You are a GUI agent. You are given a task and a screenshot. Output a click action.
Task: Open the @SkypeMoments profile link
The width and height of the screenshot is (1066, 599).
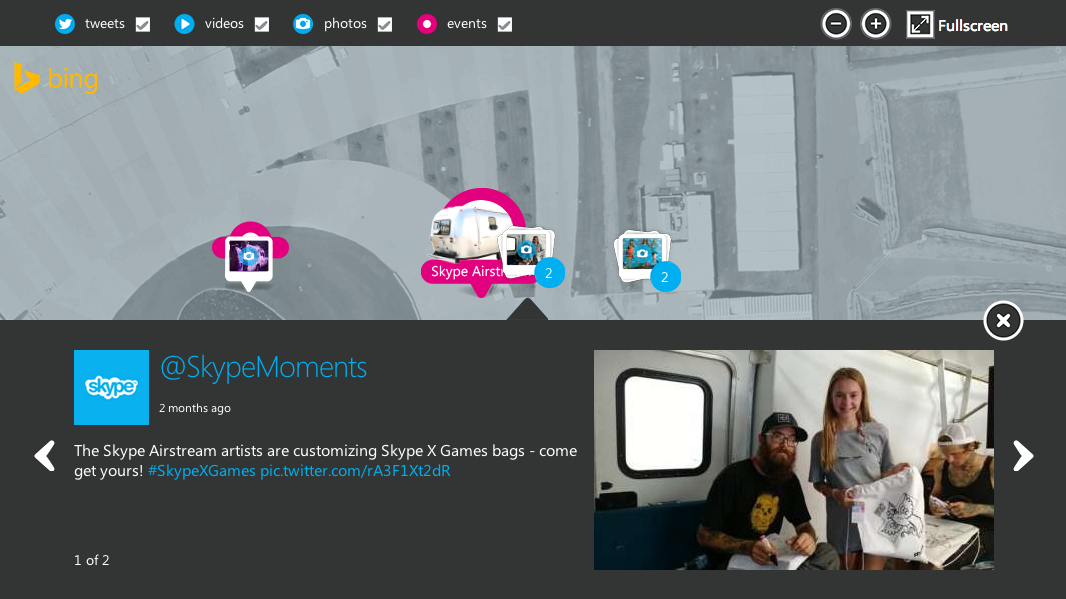click(263, 368)
